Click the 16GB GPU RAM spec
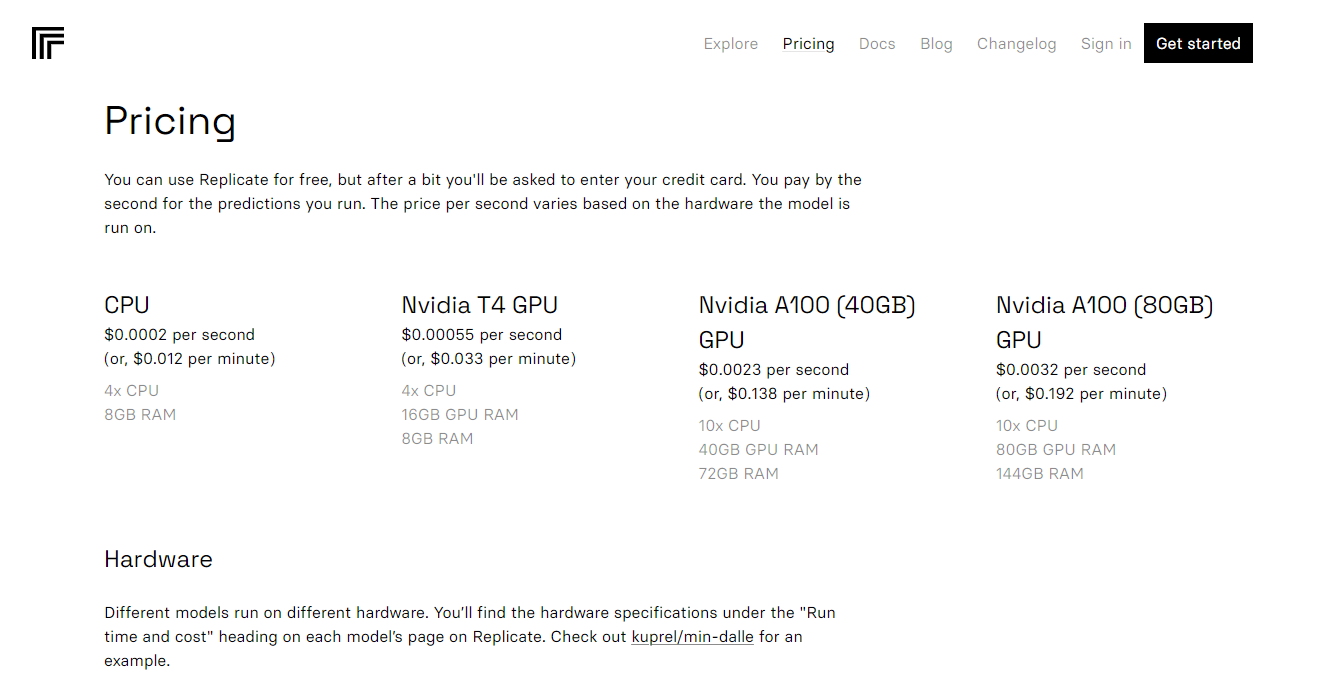 [460, 415]
